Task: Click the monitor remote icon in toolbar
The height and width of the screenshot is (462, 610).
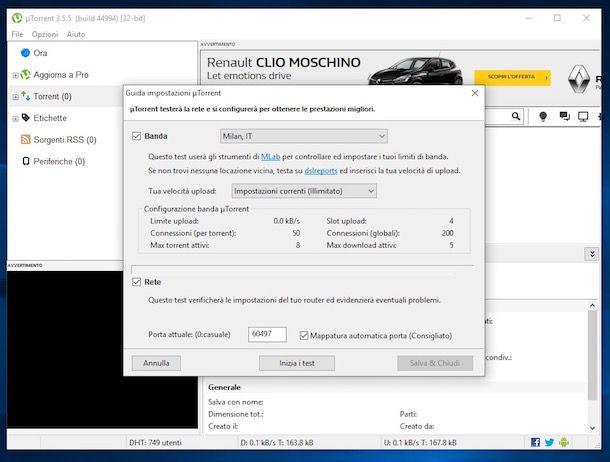Action: coord(583,116)
